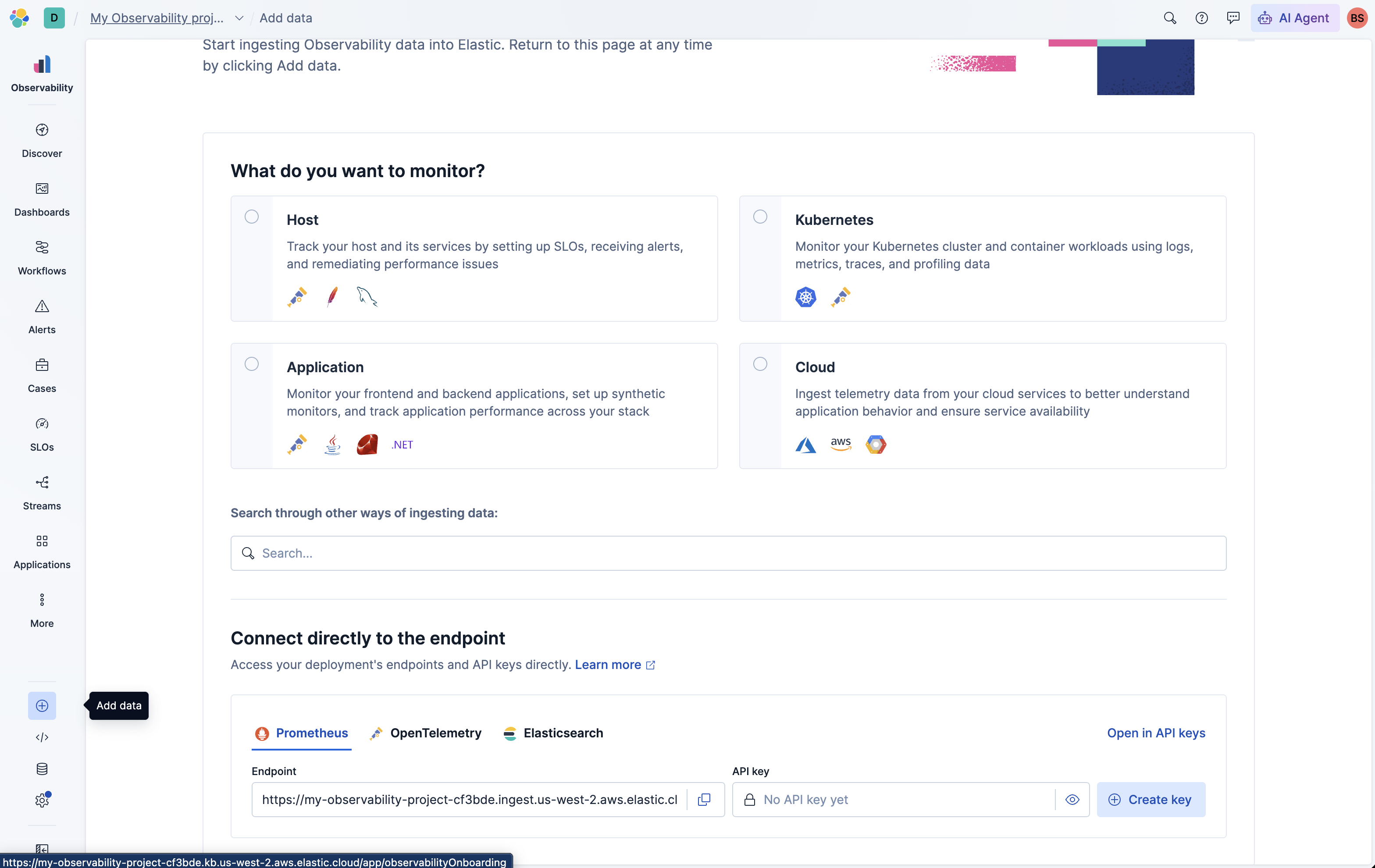1375x868 pixels.
Task: Open Streams in the sidebar
Action: click(x=42, y=493)
